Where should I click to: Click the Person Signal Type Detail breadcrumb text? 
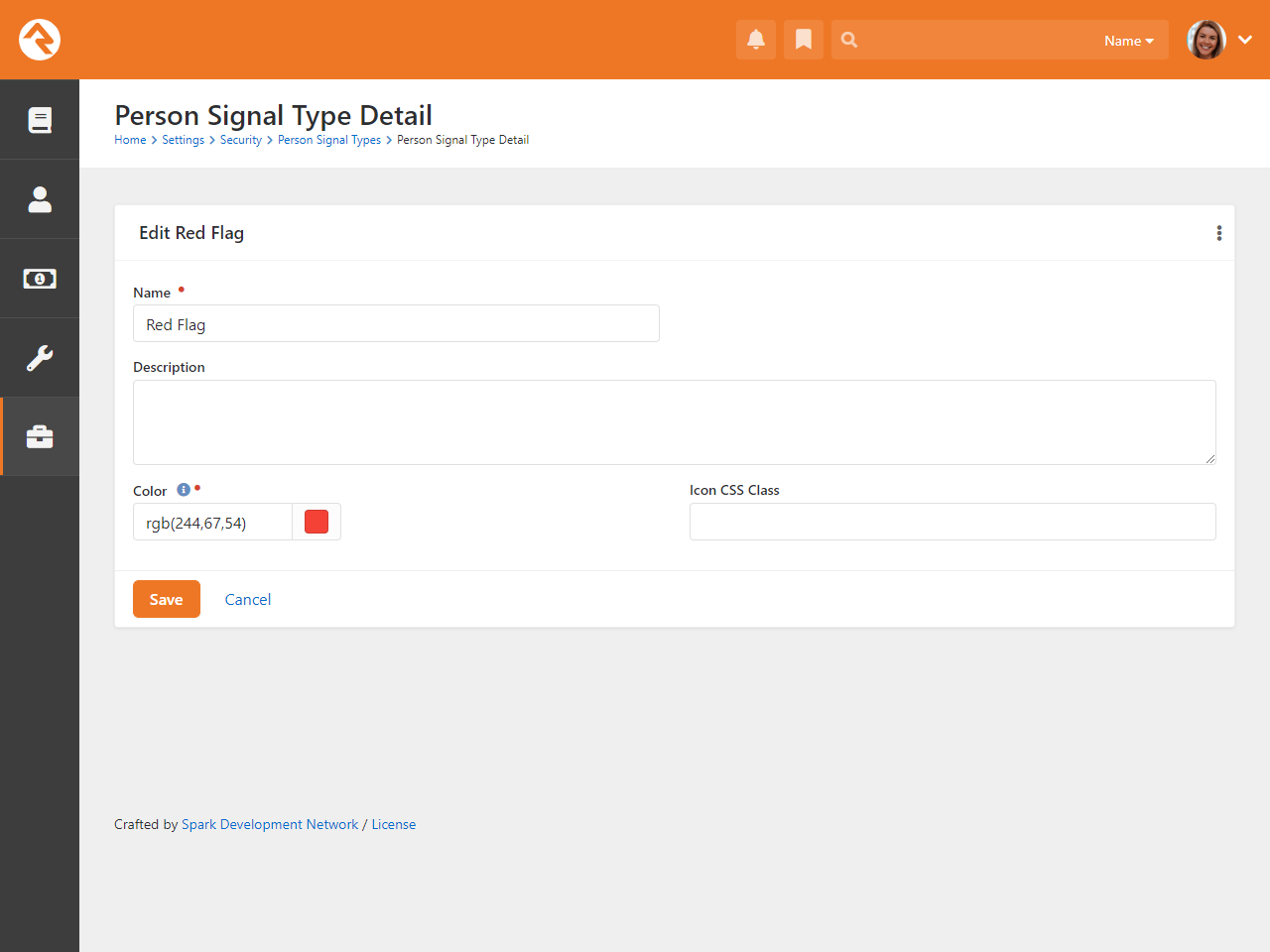point(462,140)
